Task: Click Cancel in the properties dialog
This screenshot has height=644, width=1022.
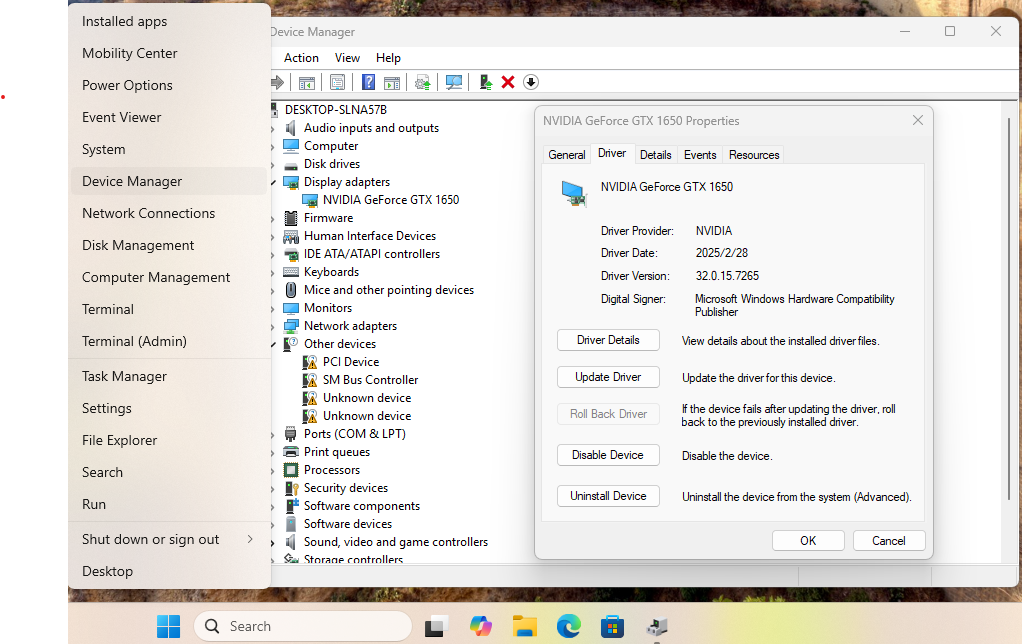Action: [x=889, y=540]
